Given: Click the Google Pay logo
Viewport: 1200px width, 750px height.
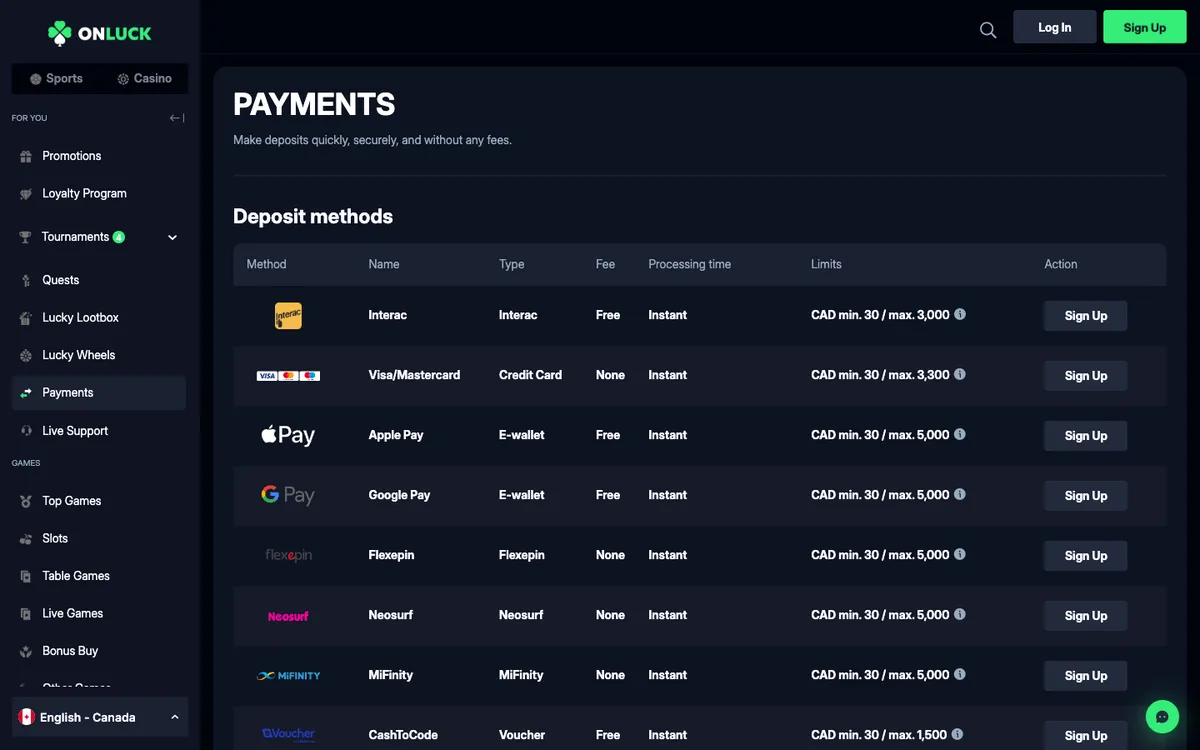Looking at the screenshot, I should (288, 495).
